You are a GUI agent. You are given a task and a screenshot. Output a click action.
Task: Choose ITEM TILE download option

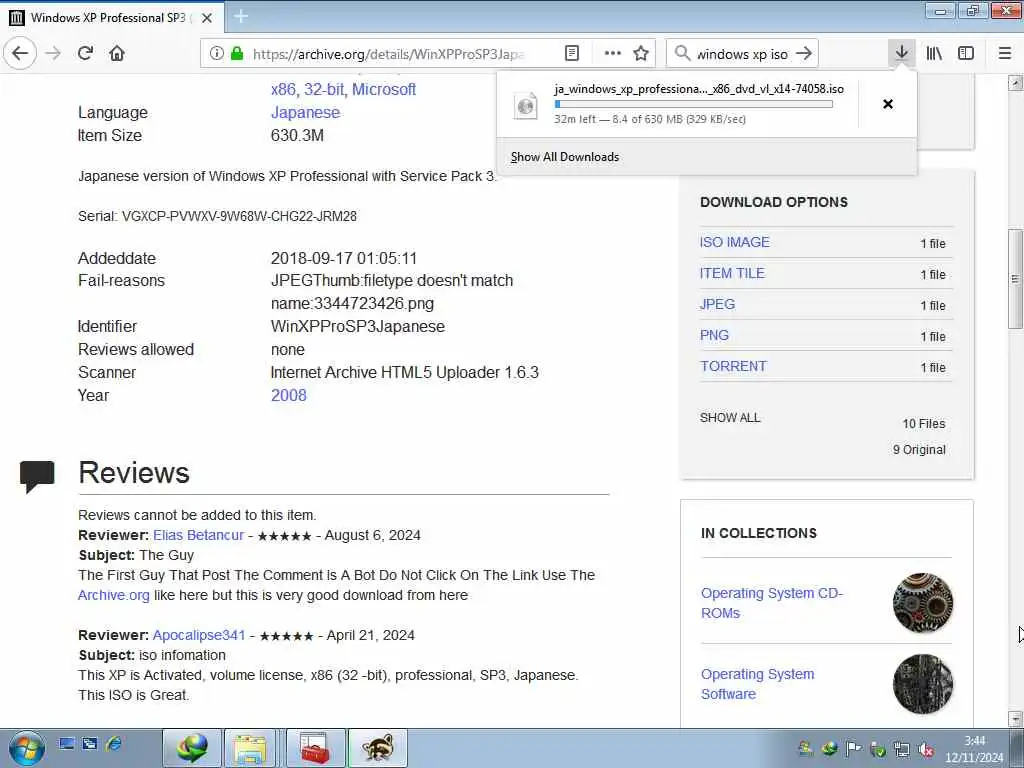click(732, 274)
